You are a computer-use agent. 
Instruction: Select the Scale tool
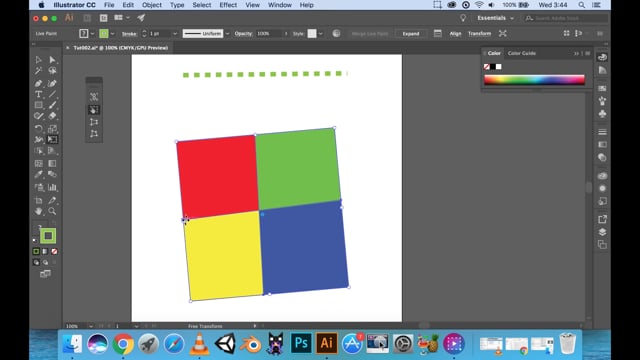coord(52,129)
